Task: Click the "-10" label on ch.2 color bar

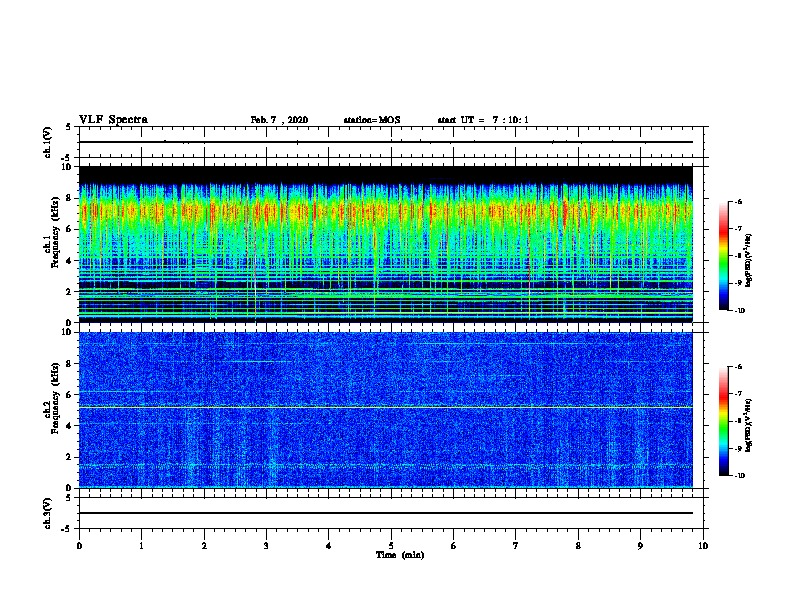Action: pos(739,476)
